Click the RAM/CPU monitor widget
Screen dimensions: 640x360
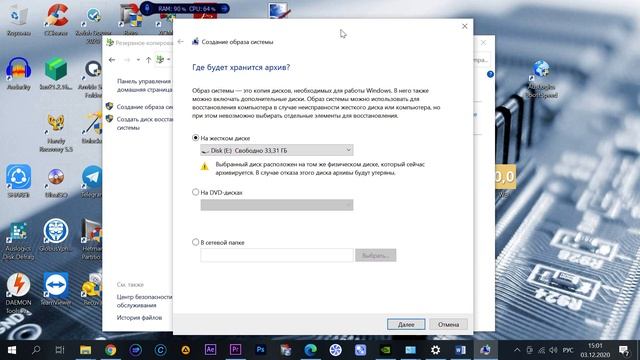185,8
